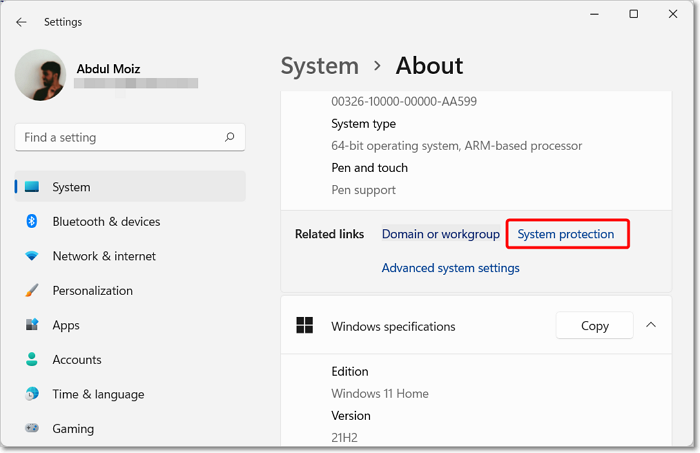The image size is (700, 453).
Task: Click the Gaming controller icon
Action: [x=32, y=428]
